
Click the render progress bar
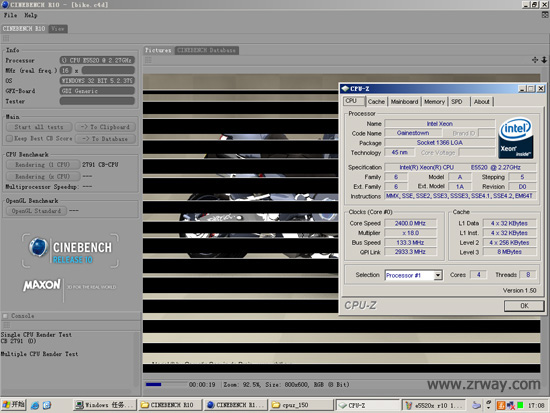click(166, 385)
